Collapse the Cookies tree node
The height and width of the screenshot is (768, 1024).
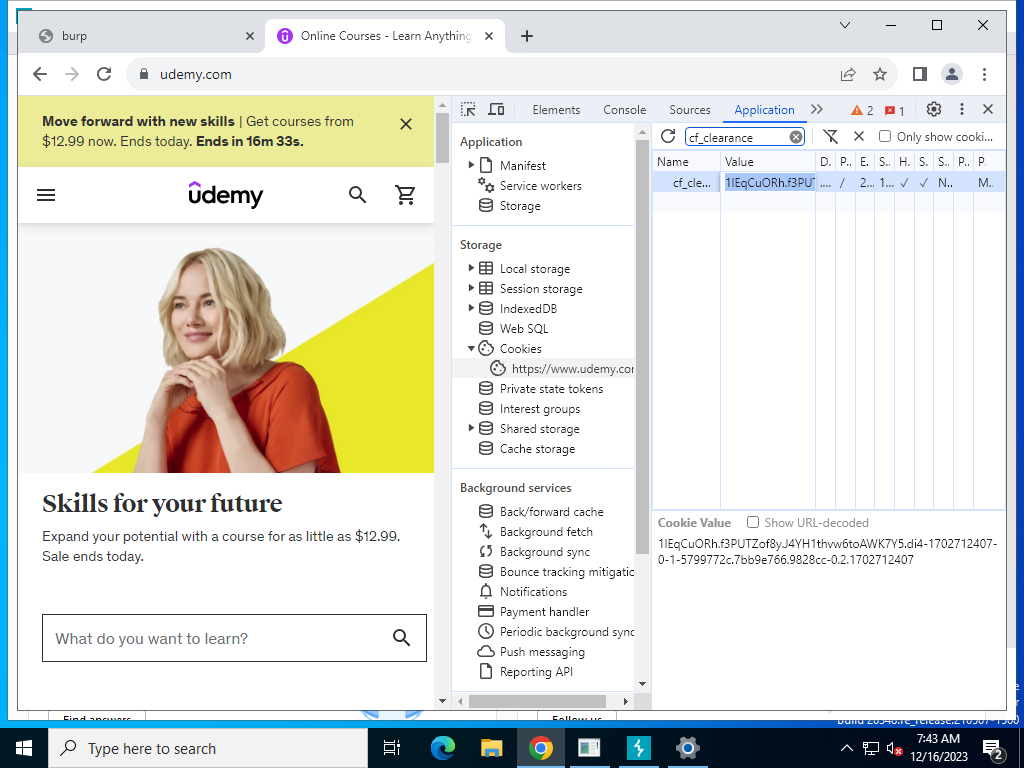(471, 349)
